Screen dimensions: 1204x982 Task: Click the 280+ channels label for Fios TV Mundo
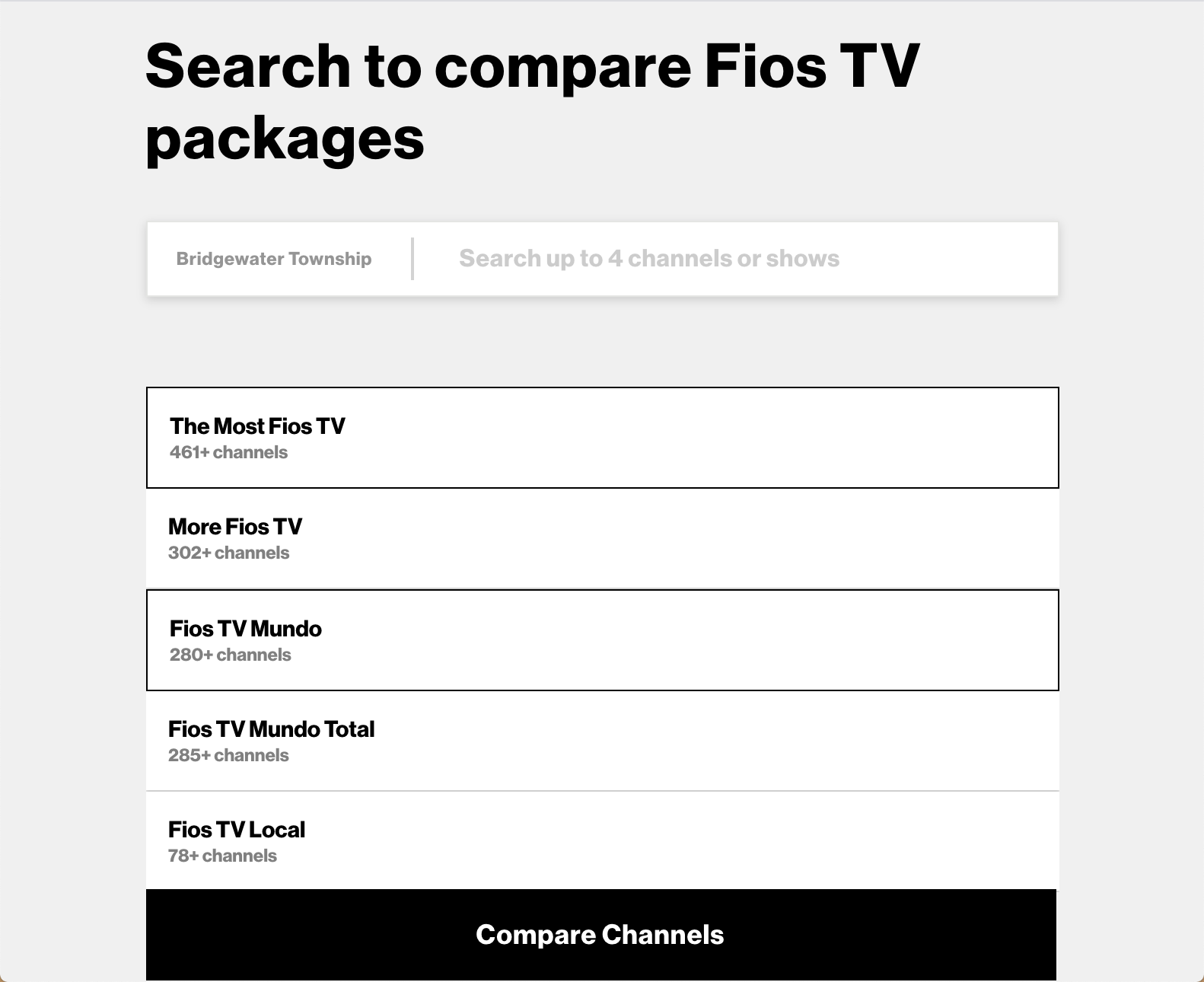tap(230, 653)
